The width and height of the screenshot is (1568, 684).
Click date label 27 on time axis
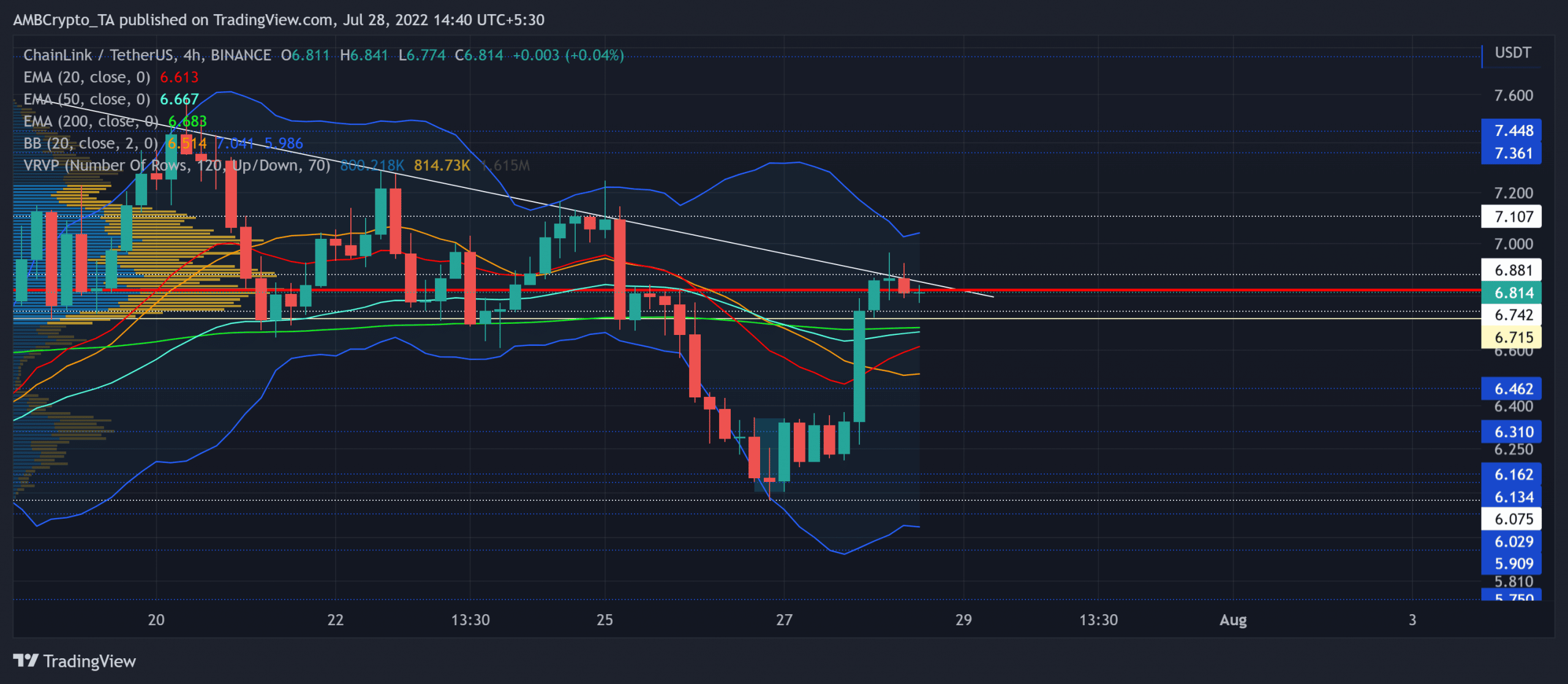click(784, 620)
